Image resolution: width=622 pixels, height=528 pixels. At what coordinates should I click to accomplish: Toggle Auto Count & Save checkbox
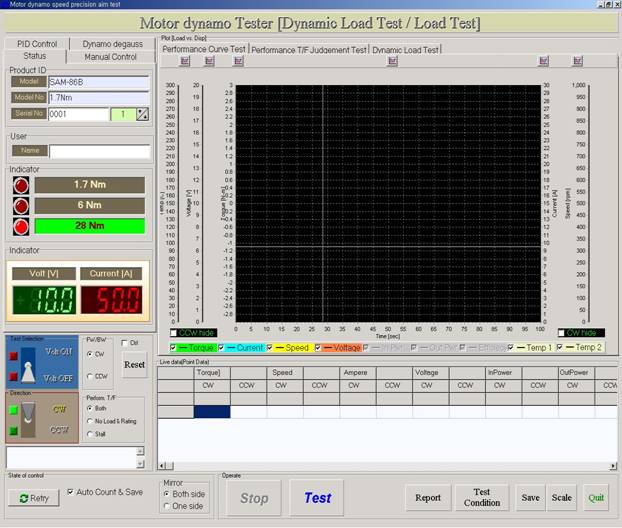(70, 492)
